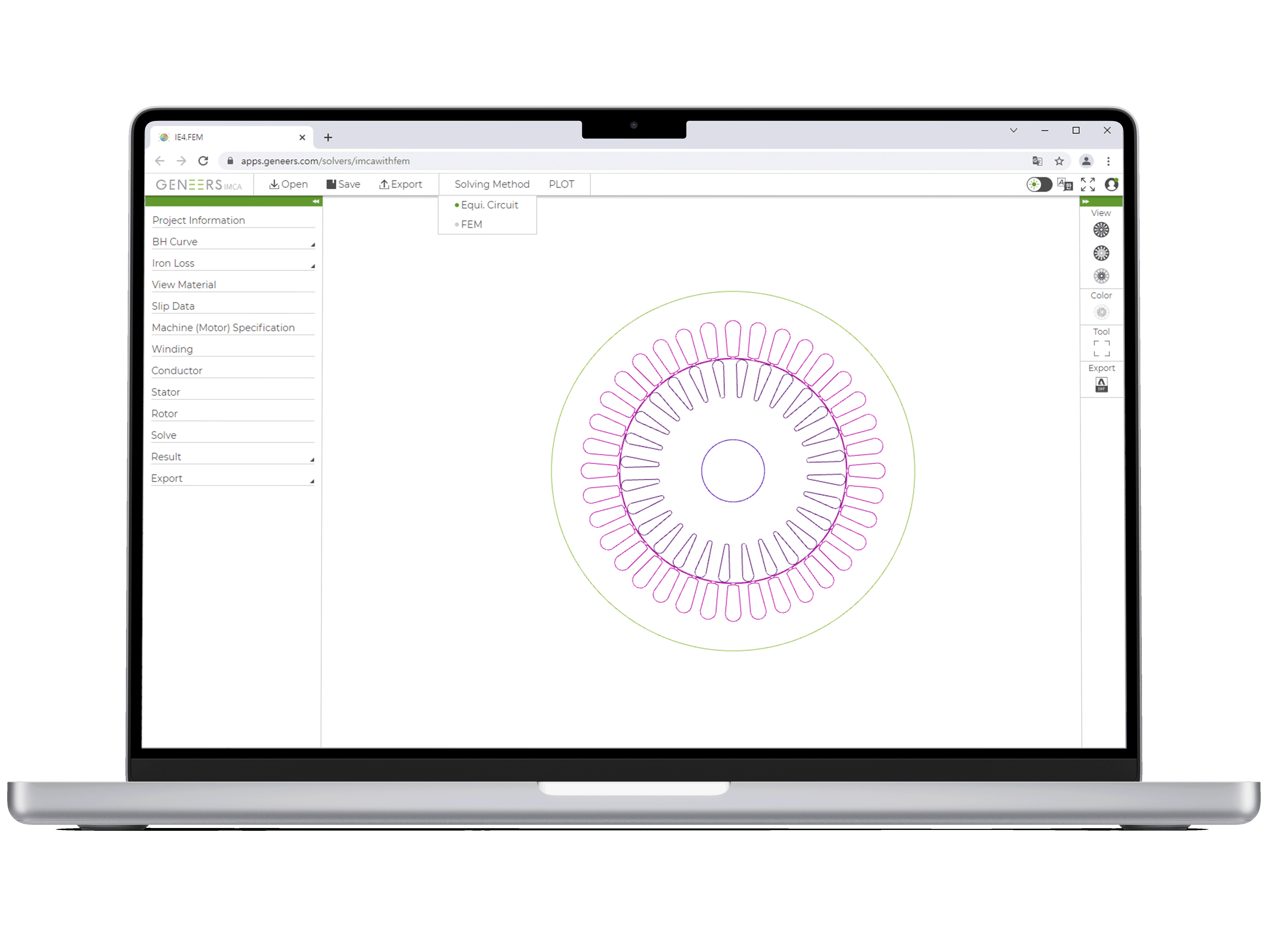1270x952 pixels.
Task: Open the browser translate page icon
Action: click(x=1037, y=161)
